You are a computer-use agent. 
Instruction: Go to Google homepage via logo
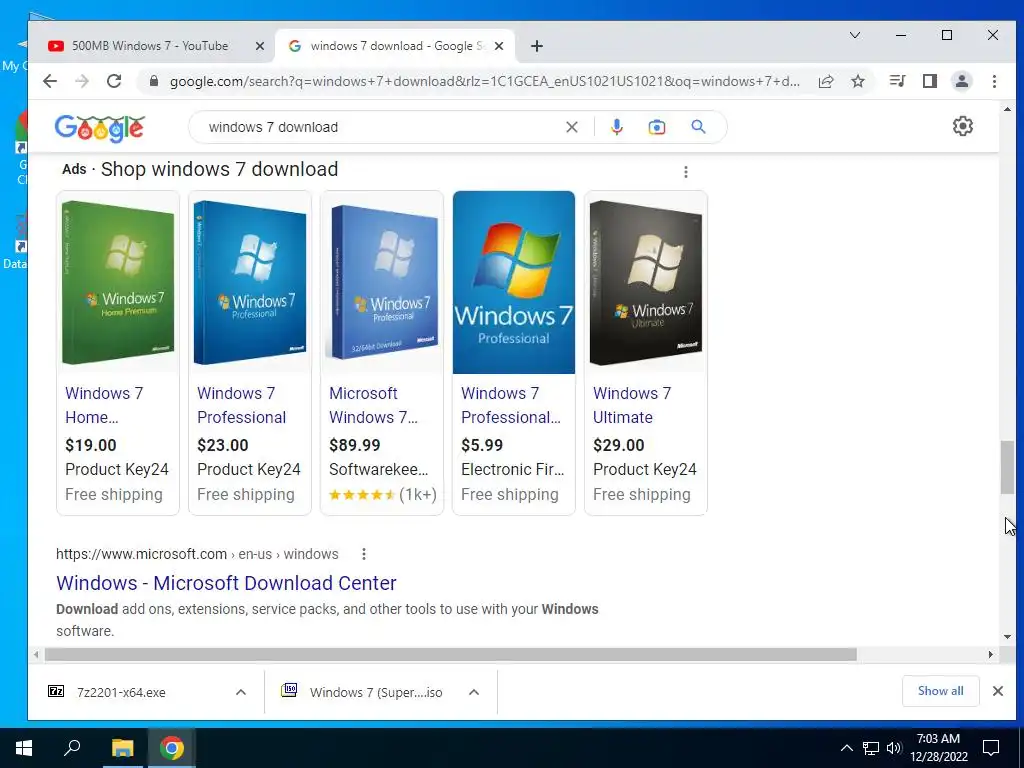[x=99, y=128]
